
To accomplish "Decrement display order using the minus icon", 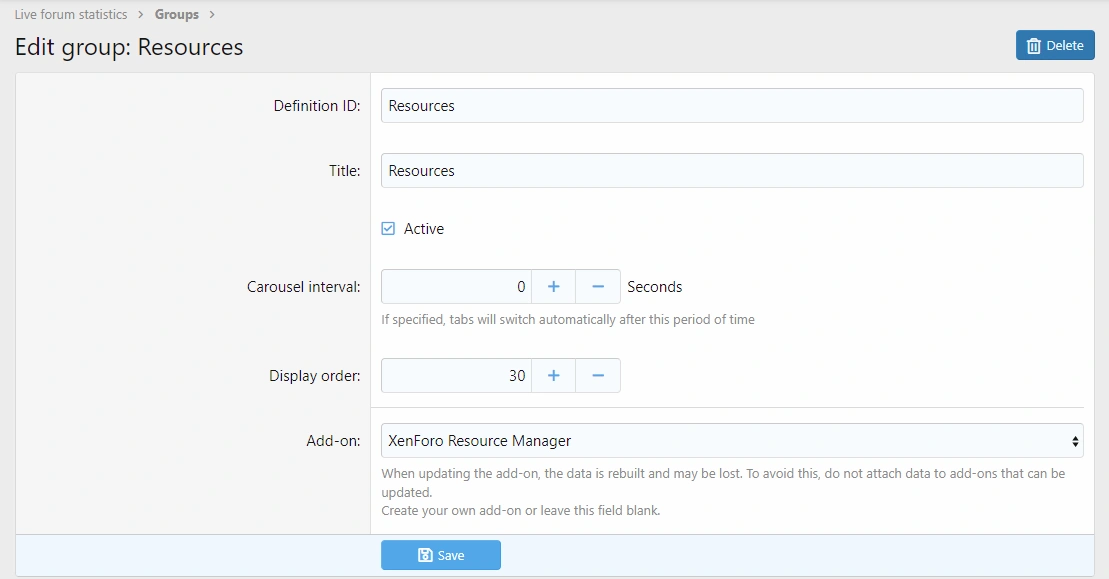I will [598, 376].
